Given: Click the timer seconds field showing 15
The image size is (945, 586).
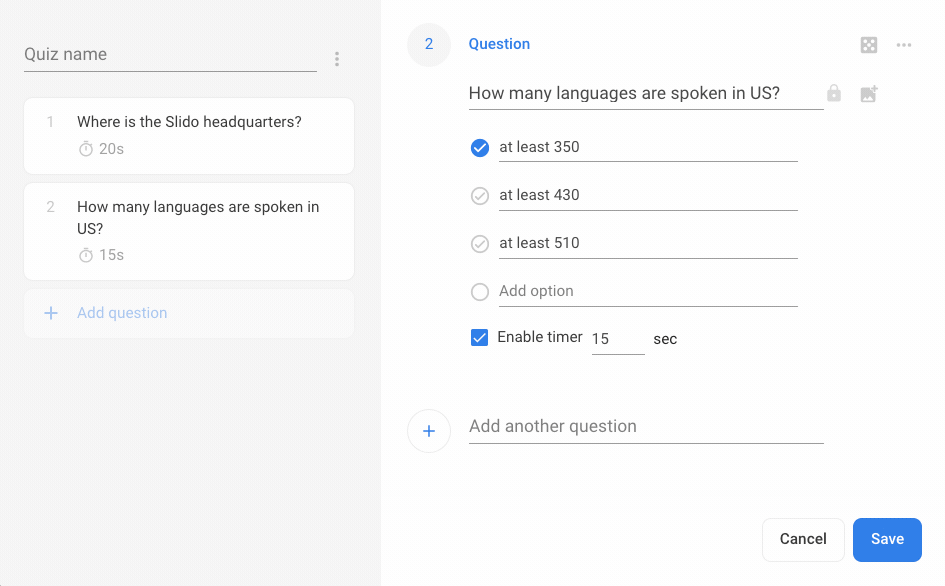Looking at the screenshot, I should pyautogui.click(x=618, y=339).
